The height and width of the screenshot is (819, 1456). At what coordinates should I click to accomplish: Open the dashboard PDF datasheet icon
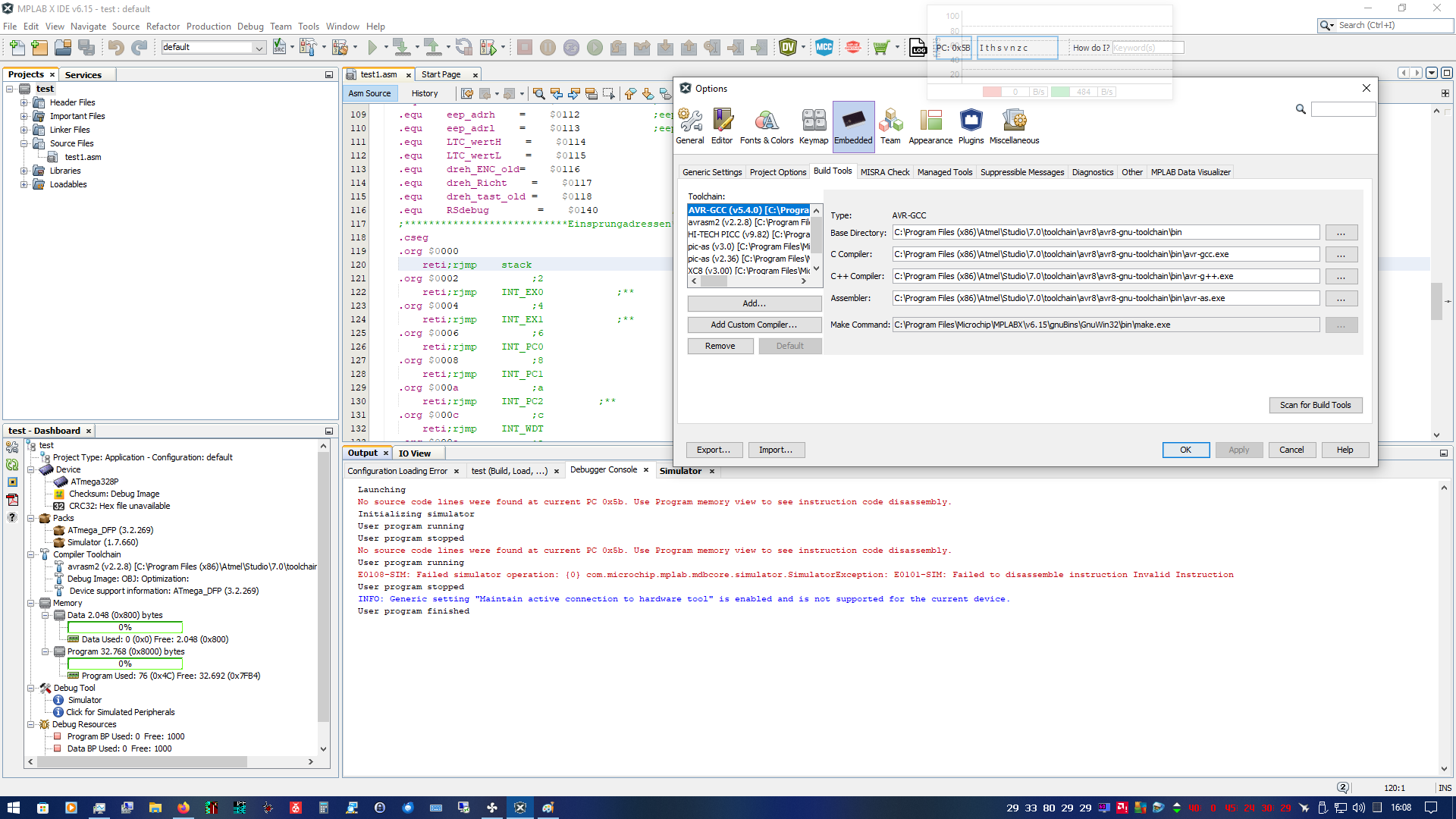12,500
